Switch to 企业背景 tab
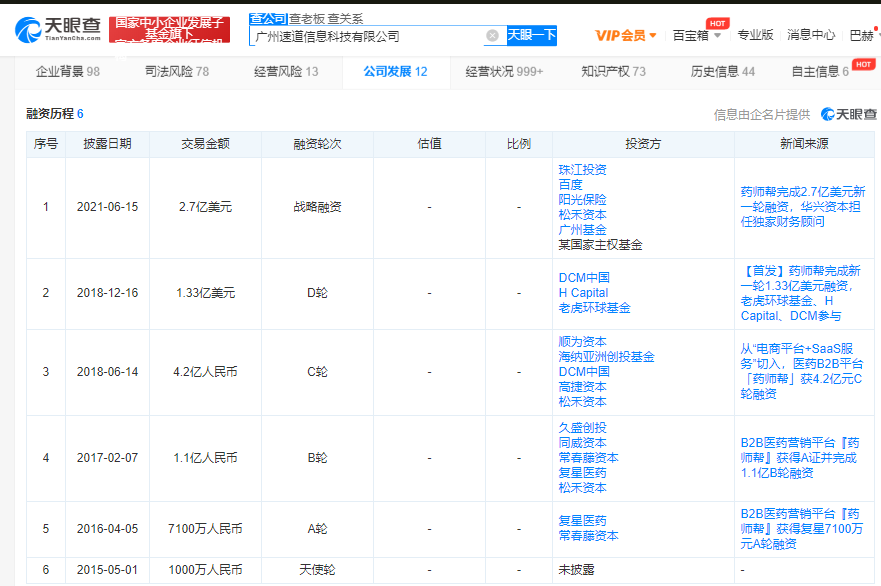Screen dimensions: 881x586 (x=67, y=71)
